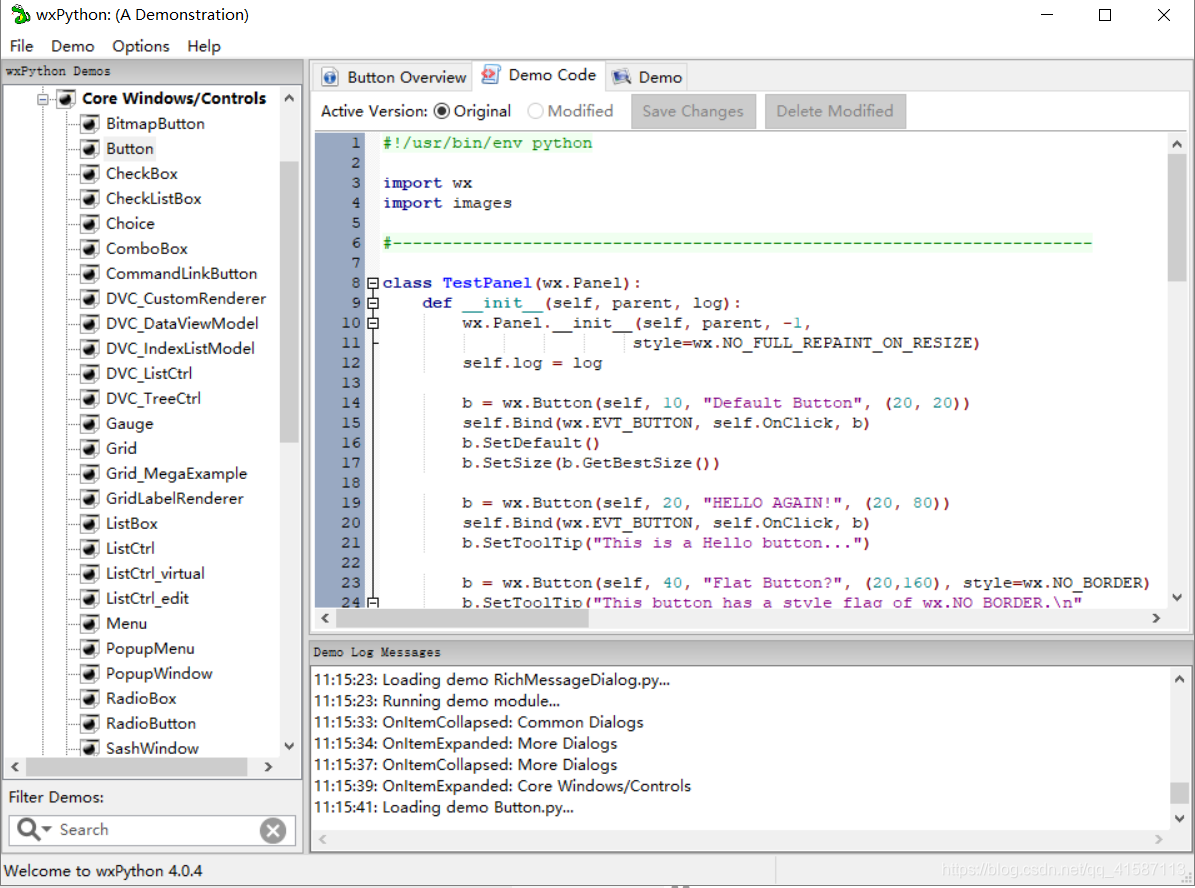Collapse the Core Windows/Controls tree node

42,98
